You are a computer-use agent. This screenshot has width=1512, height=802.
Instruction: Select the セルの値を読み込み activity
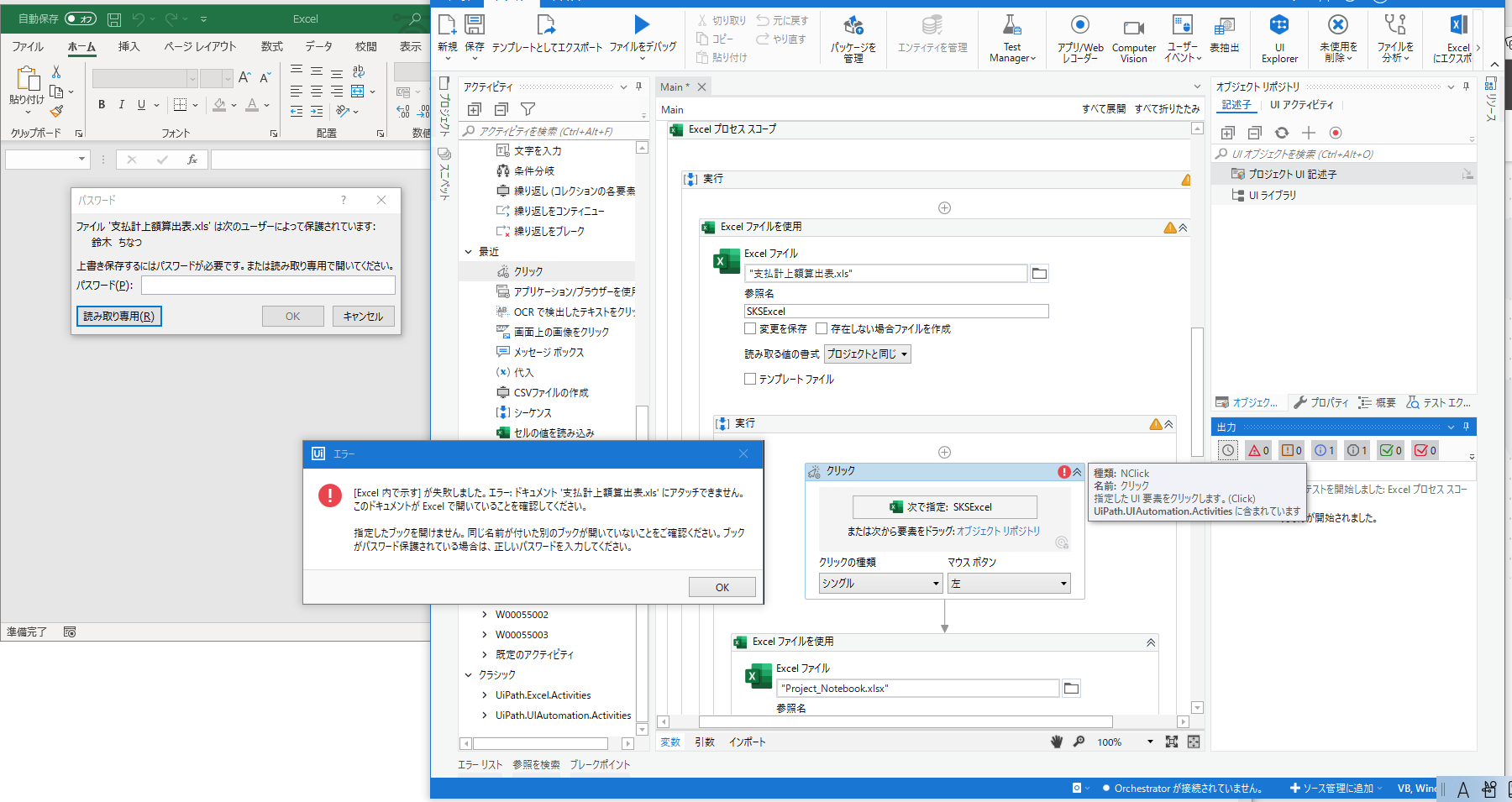click(554, 433)
